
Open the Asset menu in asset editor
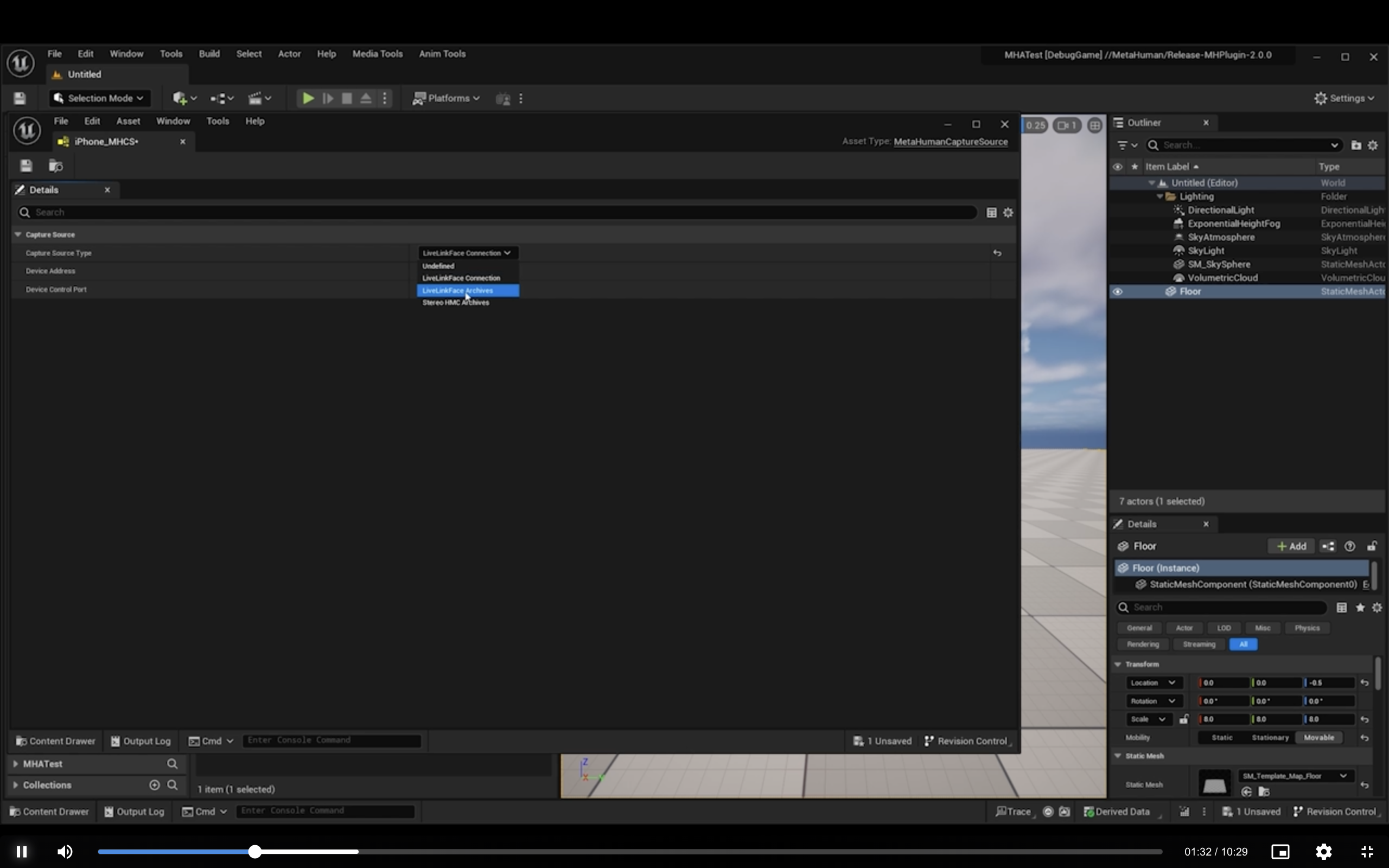128,121
